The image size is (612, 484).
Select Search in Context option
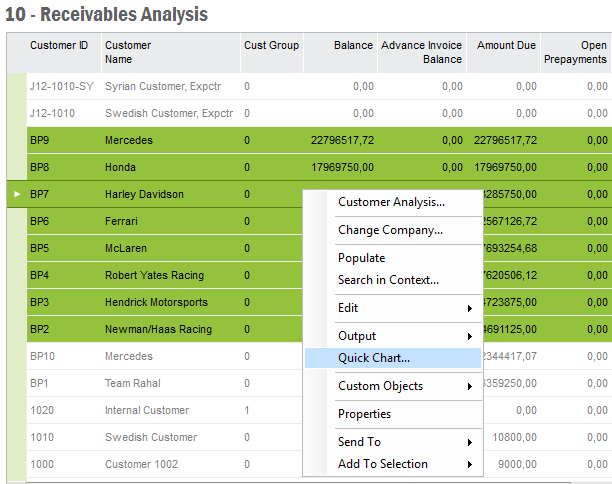(x=388, y=280)
